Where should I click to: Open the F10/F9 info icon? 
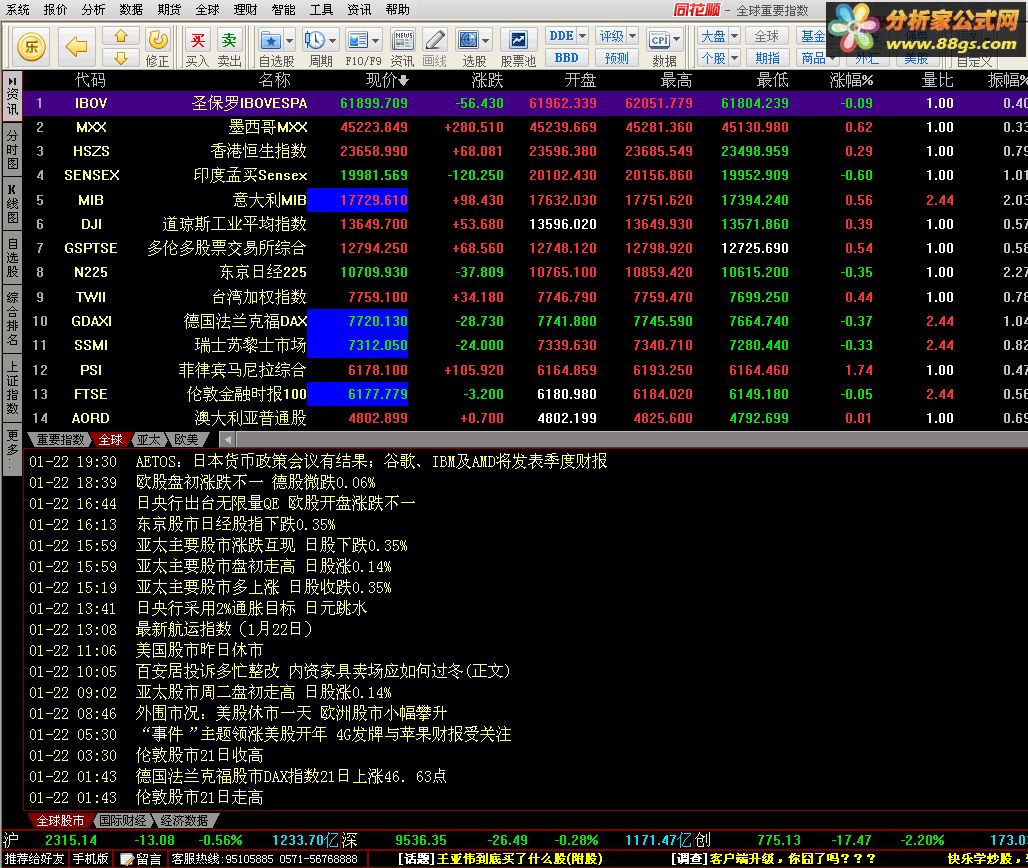pos(358,41)
